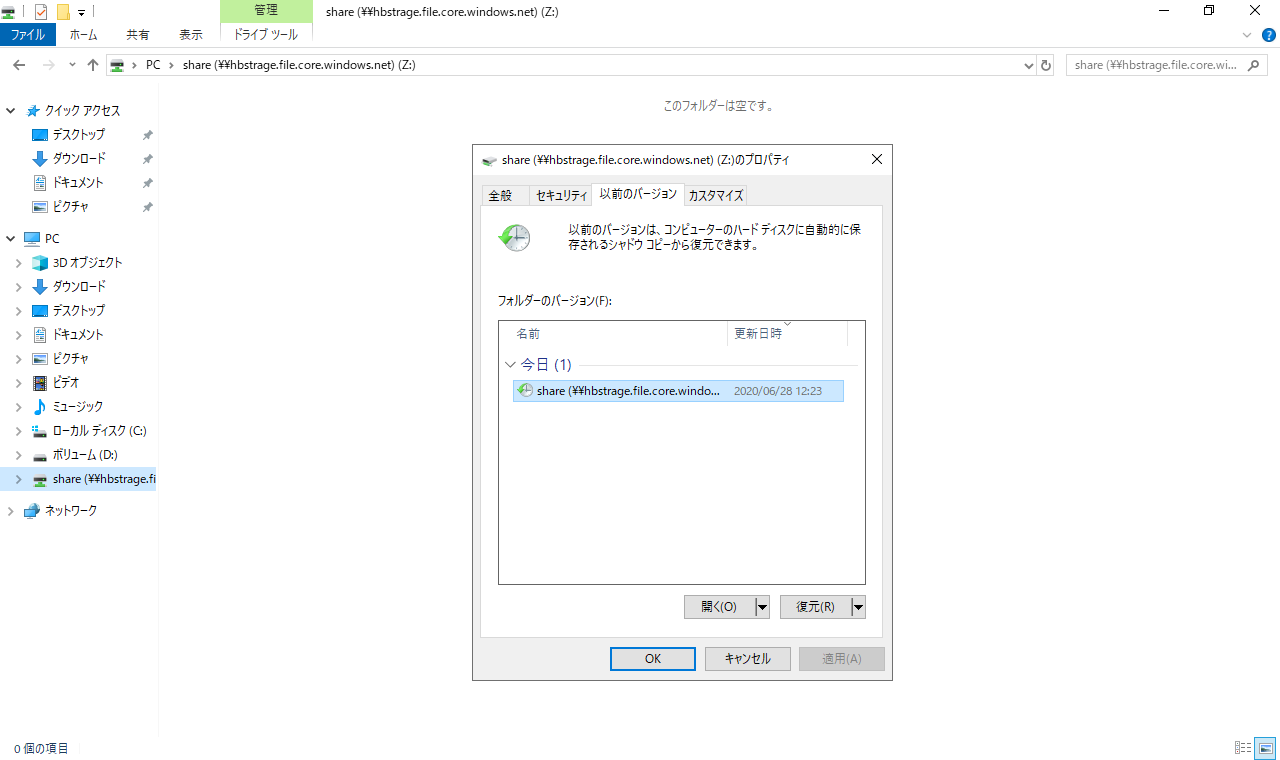The height and width of the screenshot is (760, 1280).
Task: Collapse the ribbon using the chevron
Action: point(1247,34)
